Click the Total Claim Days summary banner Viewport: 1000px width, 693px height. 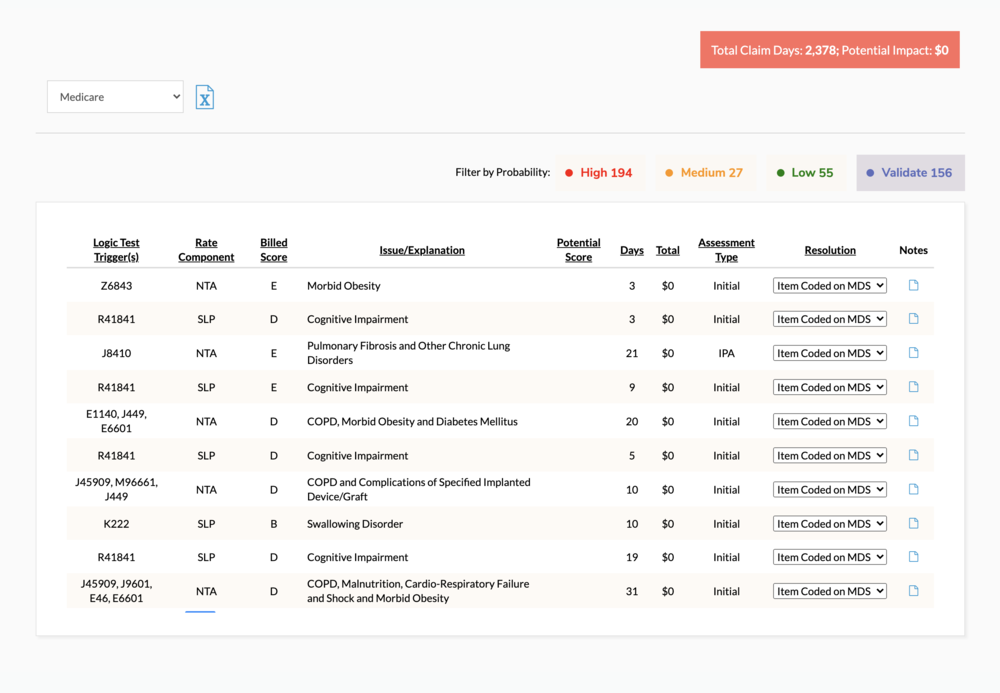(x=830, y=50)
